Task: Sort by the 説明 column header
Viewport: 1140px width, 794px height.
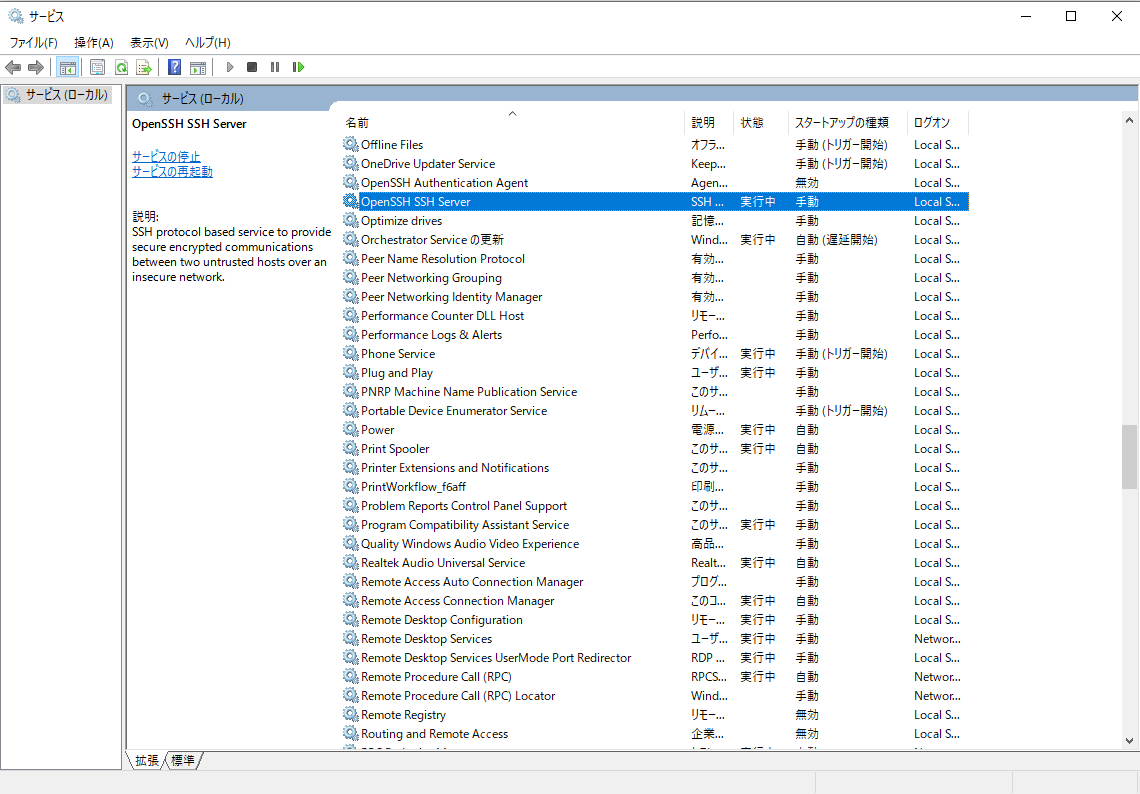Action: tap(709, 122)
